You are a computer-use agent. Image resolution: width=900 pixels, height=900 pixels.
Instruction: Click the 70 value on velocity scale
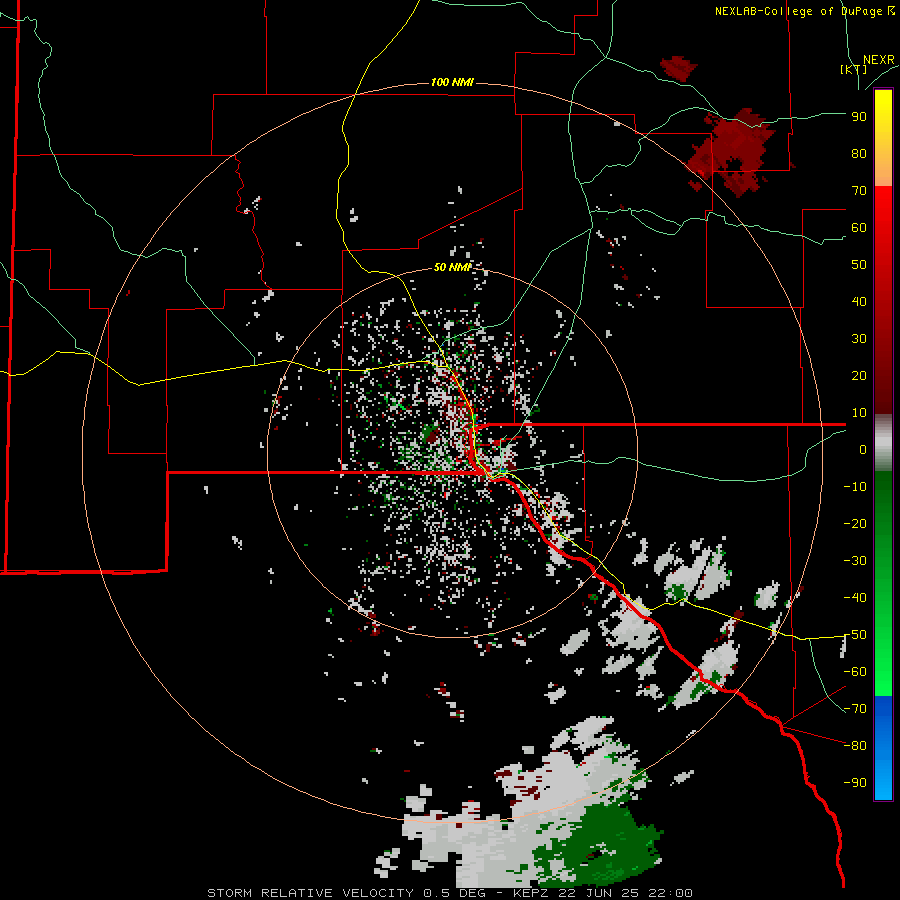click(x=859, y=191)
